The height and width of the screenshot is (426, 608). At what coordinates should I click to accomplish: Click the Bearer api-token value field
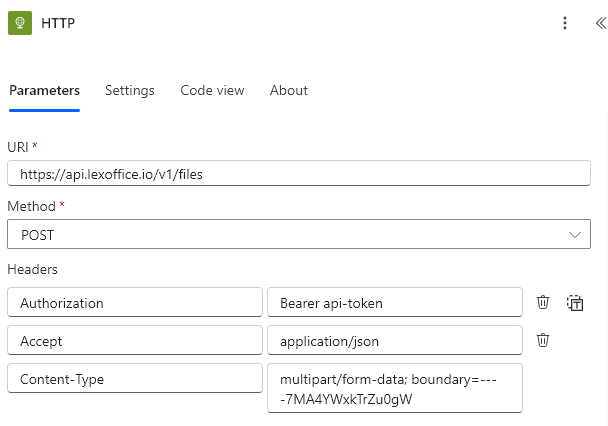(394, 303)
